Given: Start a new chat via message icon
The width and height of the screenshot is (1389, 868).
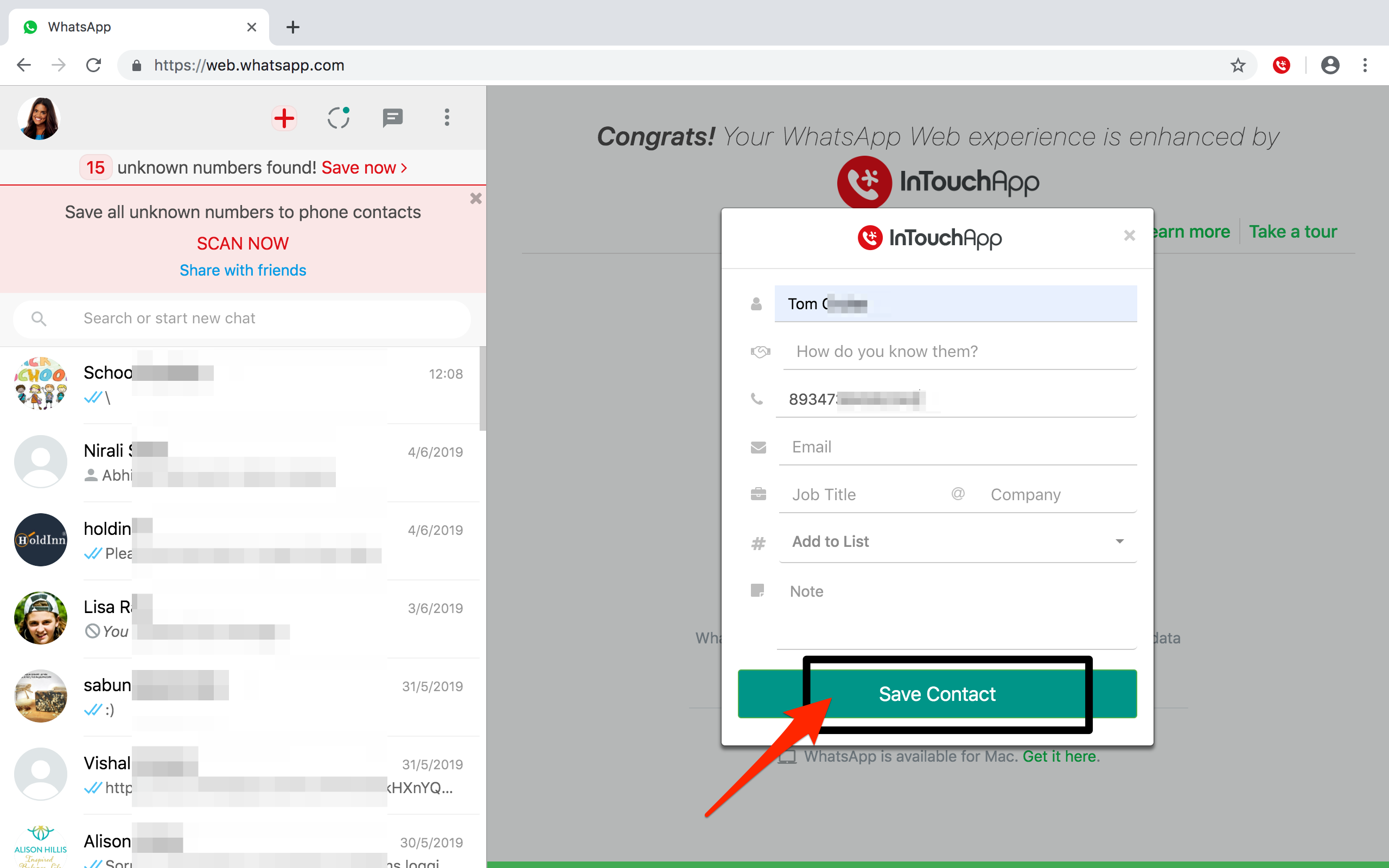Looking at the screenshot, I should click(393, 118).
